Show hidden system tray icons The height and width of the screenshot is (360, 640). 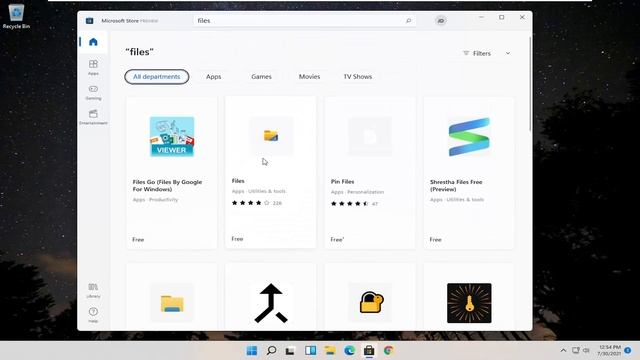(x=563, y=351)
